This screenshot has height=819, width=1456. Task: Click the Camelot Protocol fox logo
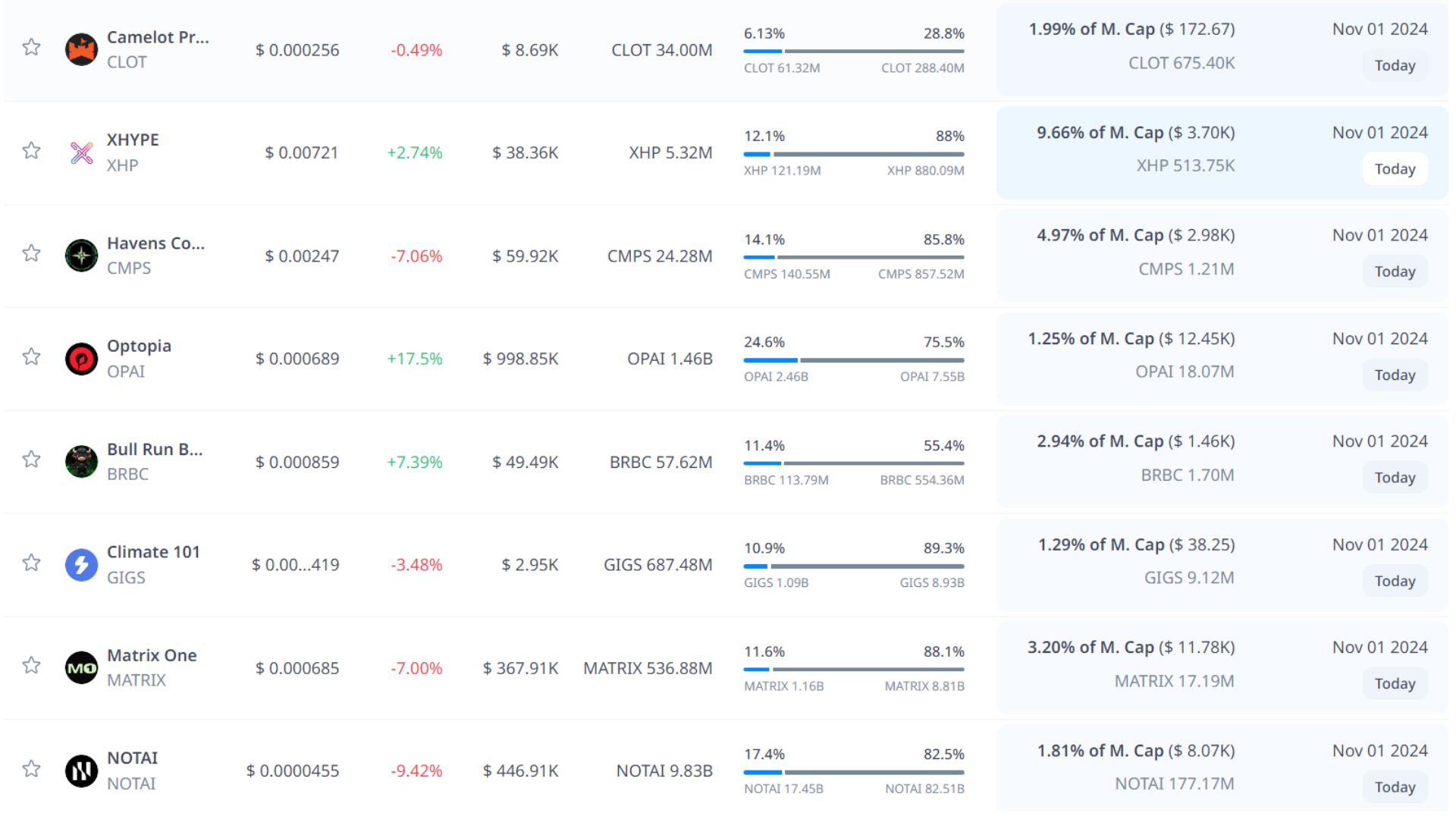(x=81, y=50)
